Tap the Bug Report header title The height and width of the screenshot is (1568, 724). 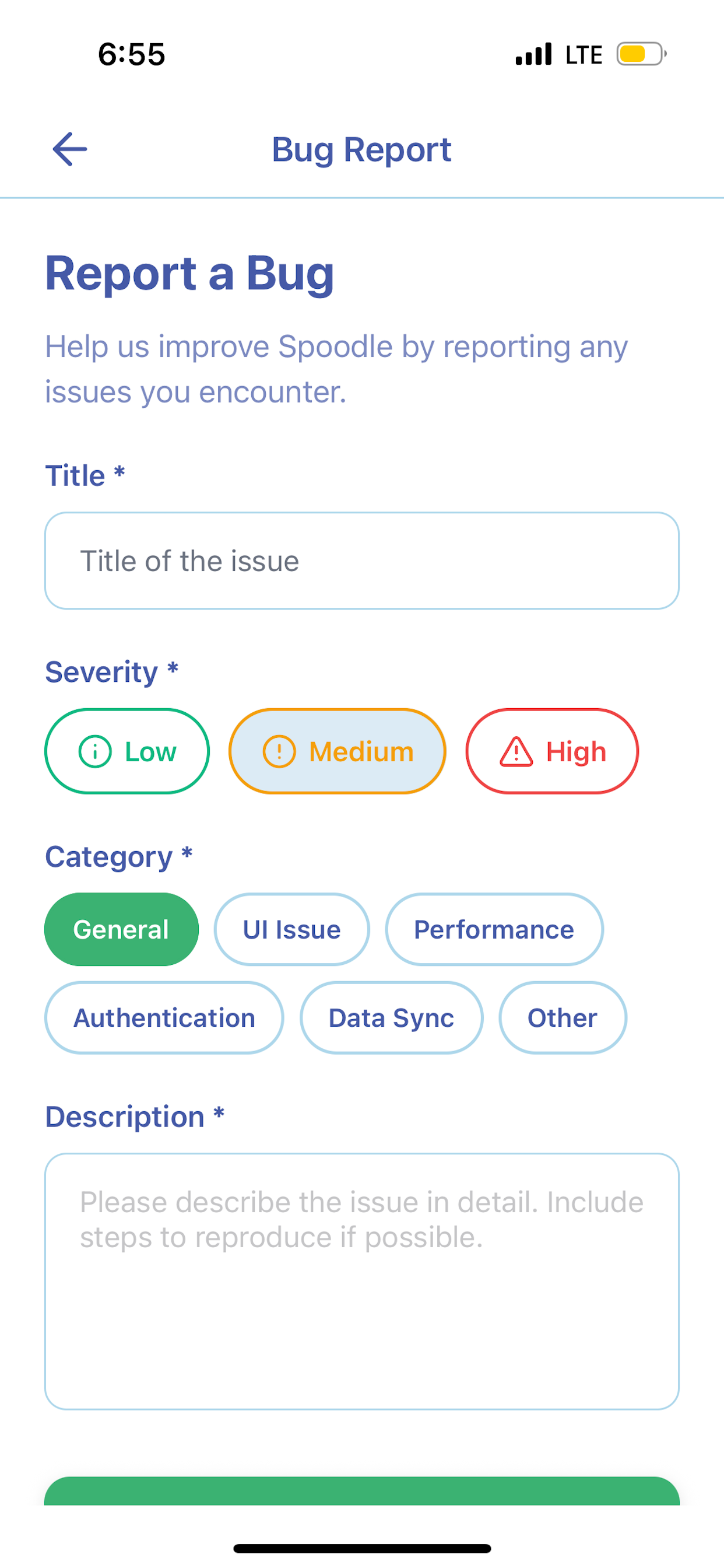coord(361,150)
